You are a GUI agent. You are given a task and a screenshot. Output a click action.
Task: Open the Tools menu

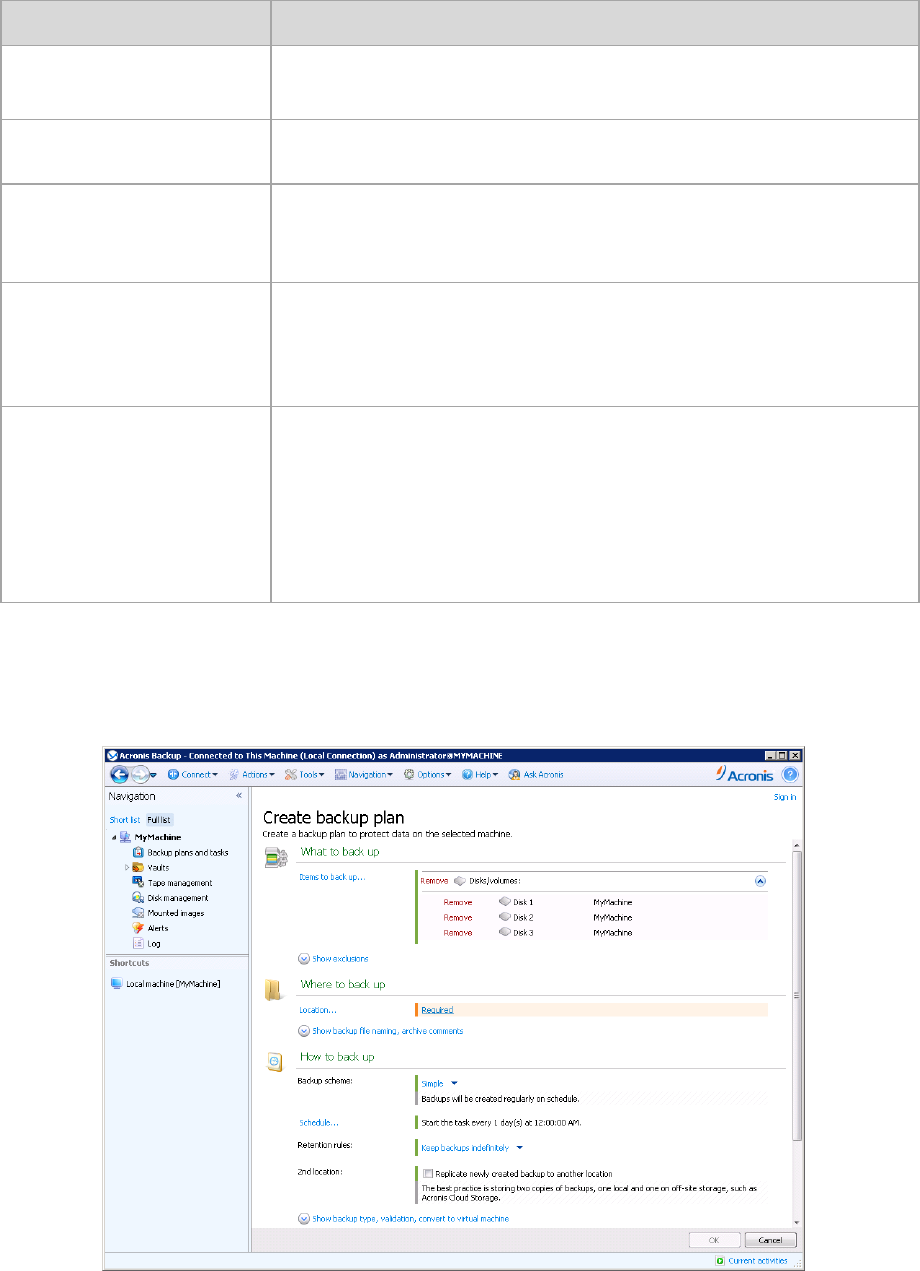pos(305,775)
